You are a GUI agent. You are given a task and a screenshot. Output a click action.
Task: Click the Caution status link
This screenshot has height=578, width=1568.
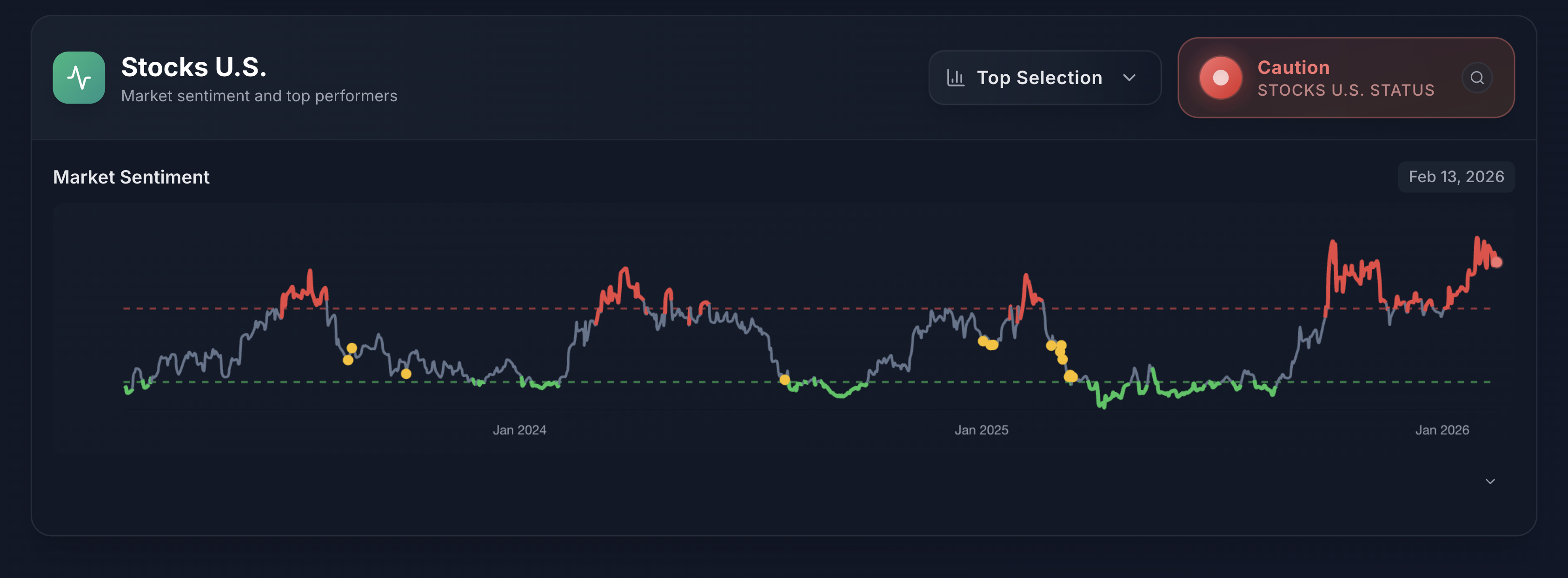click(1293, 67)
